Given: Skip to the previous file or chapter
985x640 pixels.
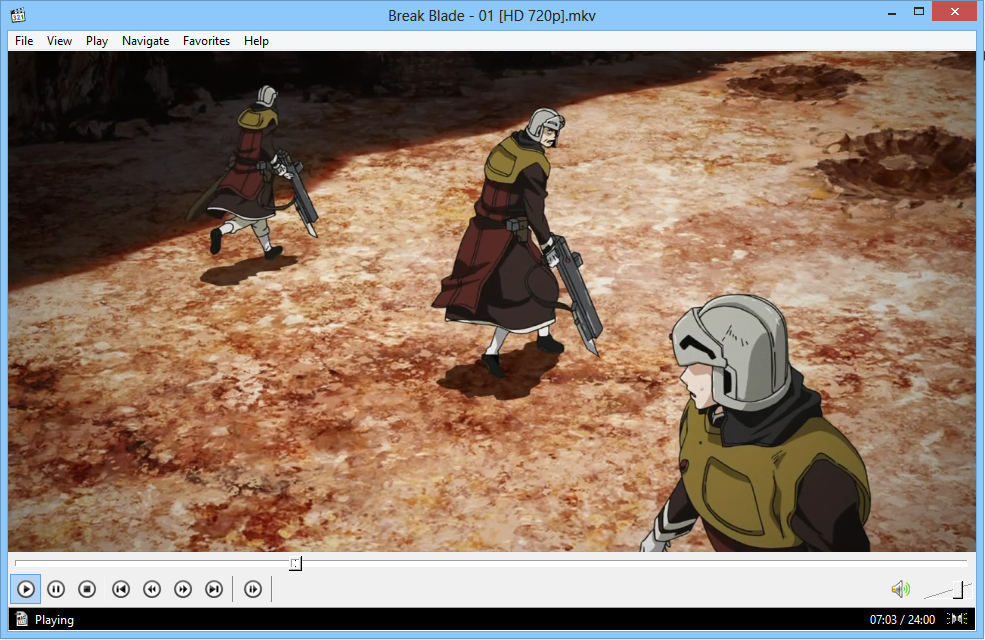Looking at the screenshot, I should coord(121,589).
